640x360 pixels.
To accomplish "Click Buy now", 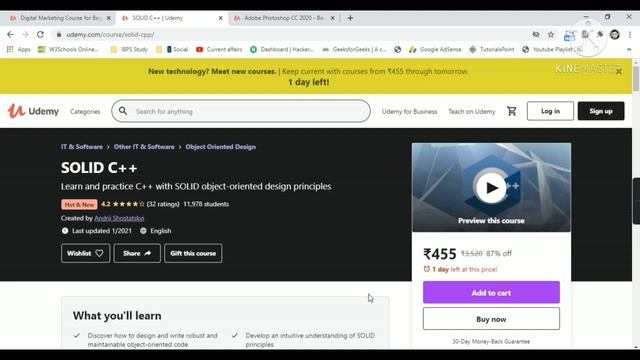I will 491,319.
